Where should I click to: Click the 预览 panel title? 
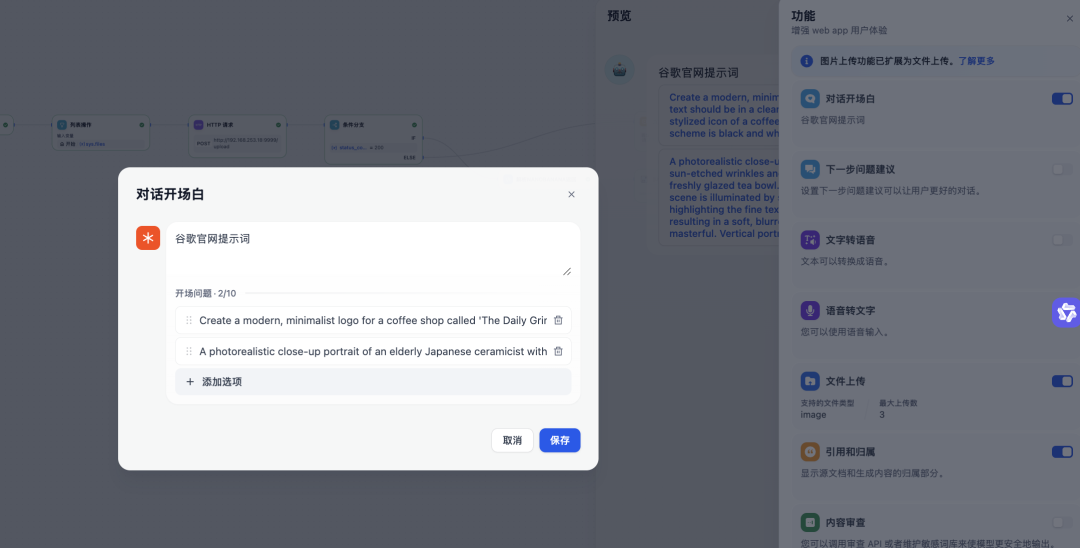[619, 16]
